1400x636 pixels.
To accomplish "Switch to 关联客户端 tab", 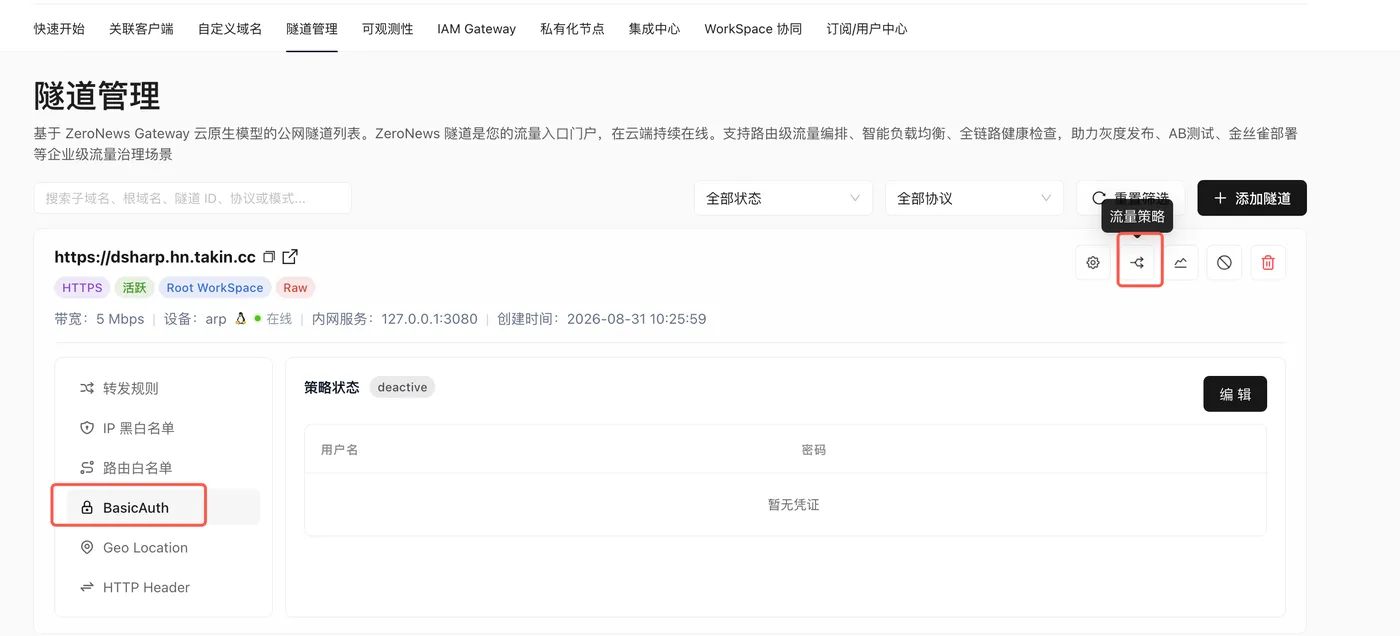I will (x=141, y=29).
